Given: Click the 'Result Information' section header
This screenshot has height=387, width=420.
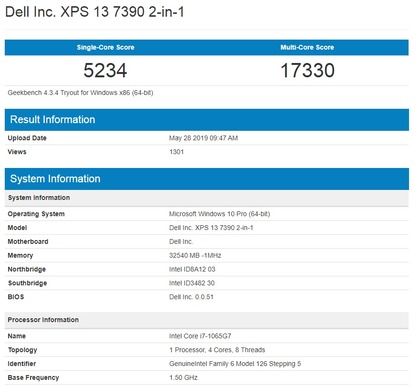Looking at the screenshot, I should point(207,119).
